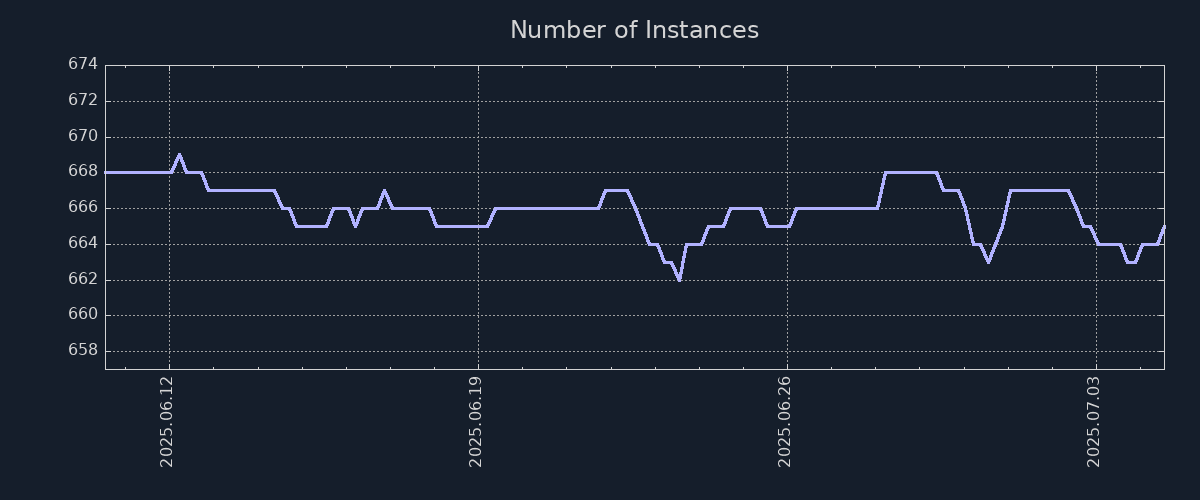
Task: Click the y-axis label 666
Action: tap(83, 207)
